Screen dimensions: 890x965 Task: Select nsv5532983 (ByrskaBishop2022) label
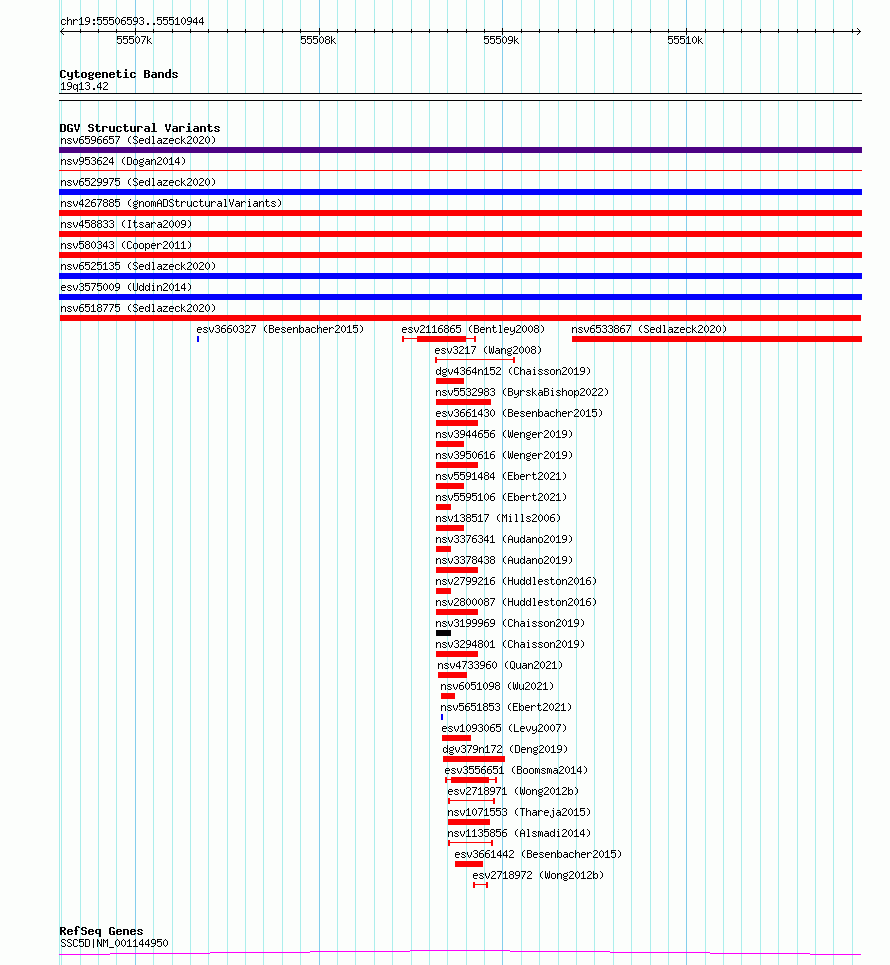522,392
